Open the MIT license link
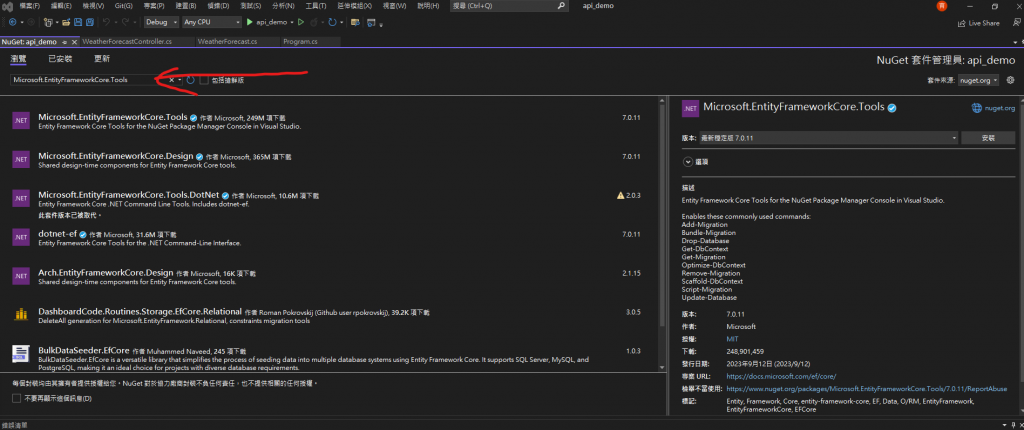Screen dimensions: 1024x430 coord(731,339)
